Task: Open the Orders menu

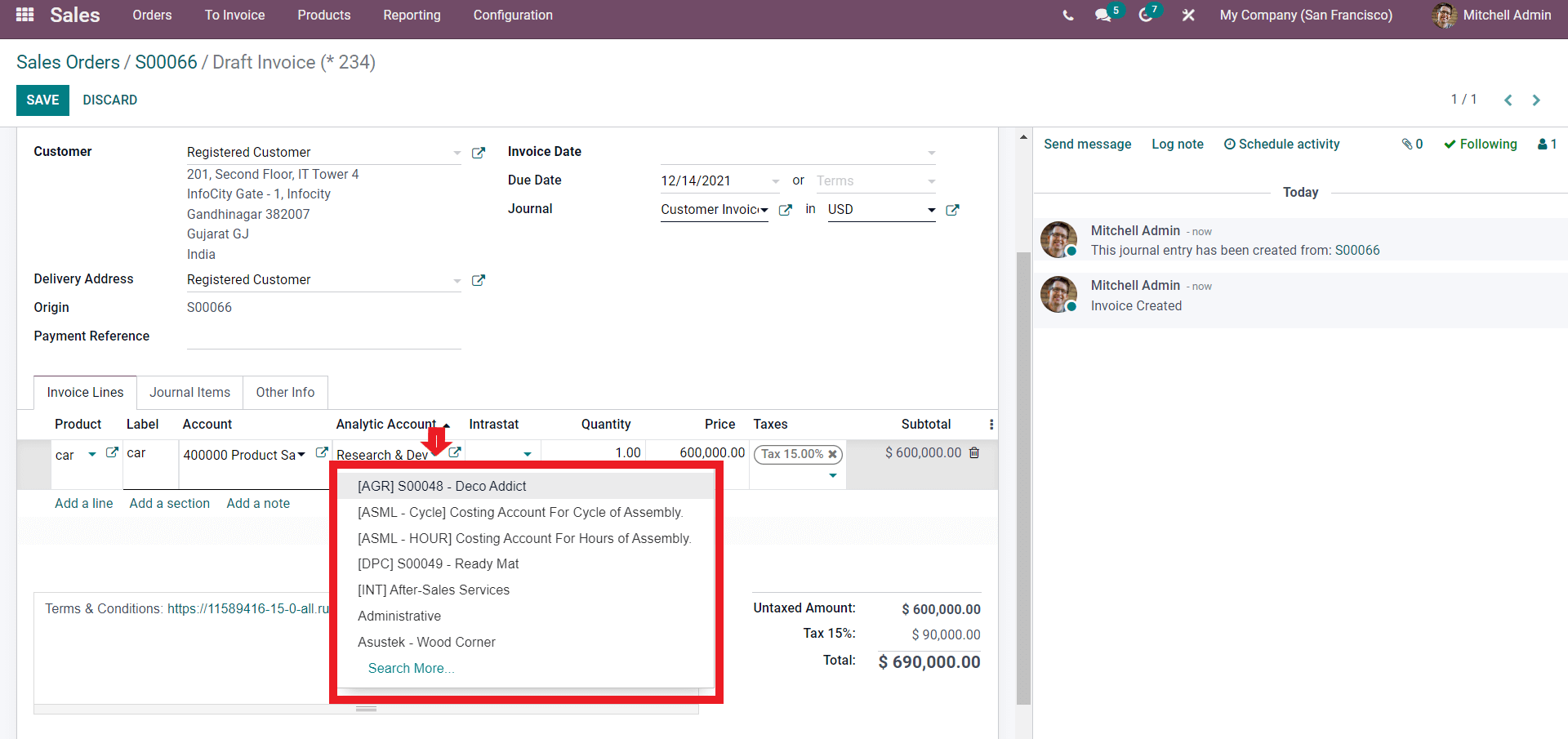Action: (x=152, y=16)
